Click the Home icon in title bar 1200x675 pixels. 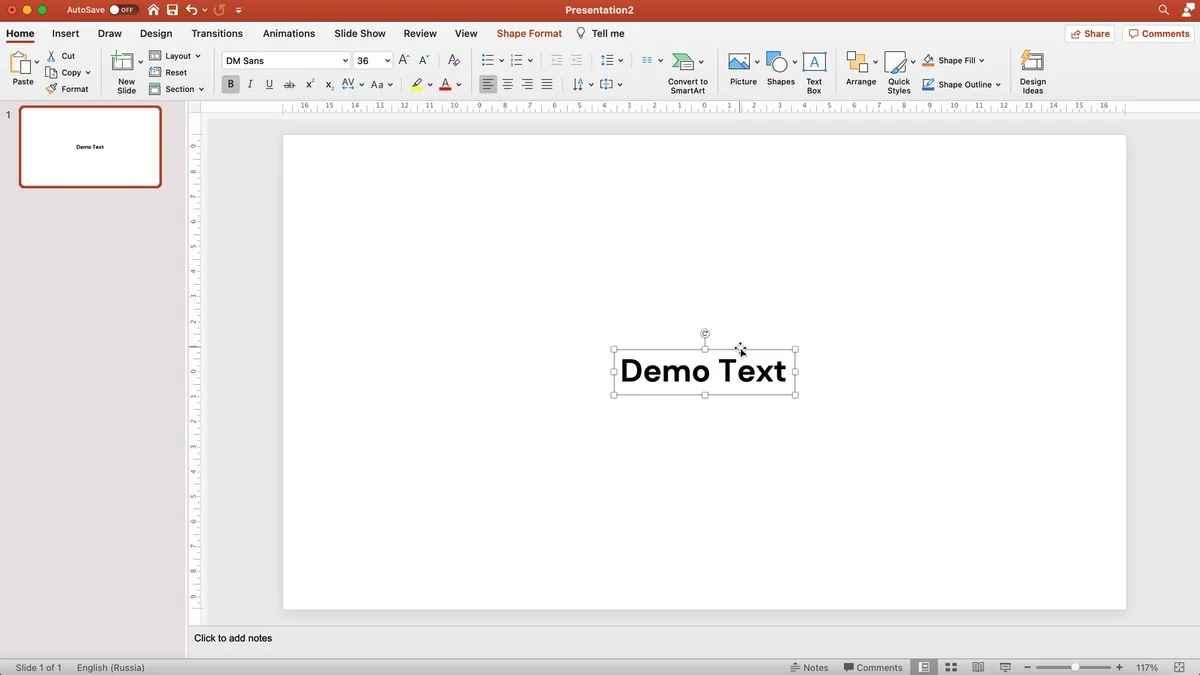[x=153, y=10]
